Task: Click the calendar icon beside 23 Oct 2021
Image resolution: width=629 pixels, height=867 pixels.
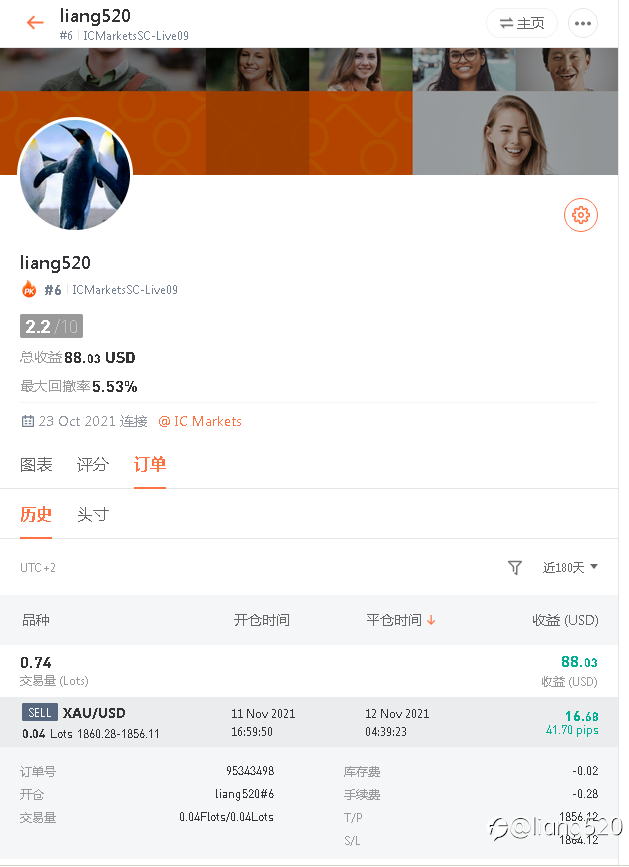Action: pos(28,421)
